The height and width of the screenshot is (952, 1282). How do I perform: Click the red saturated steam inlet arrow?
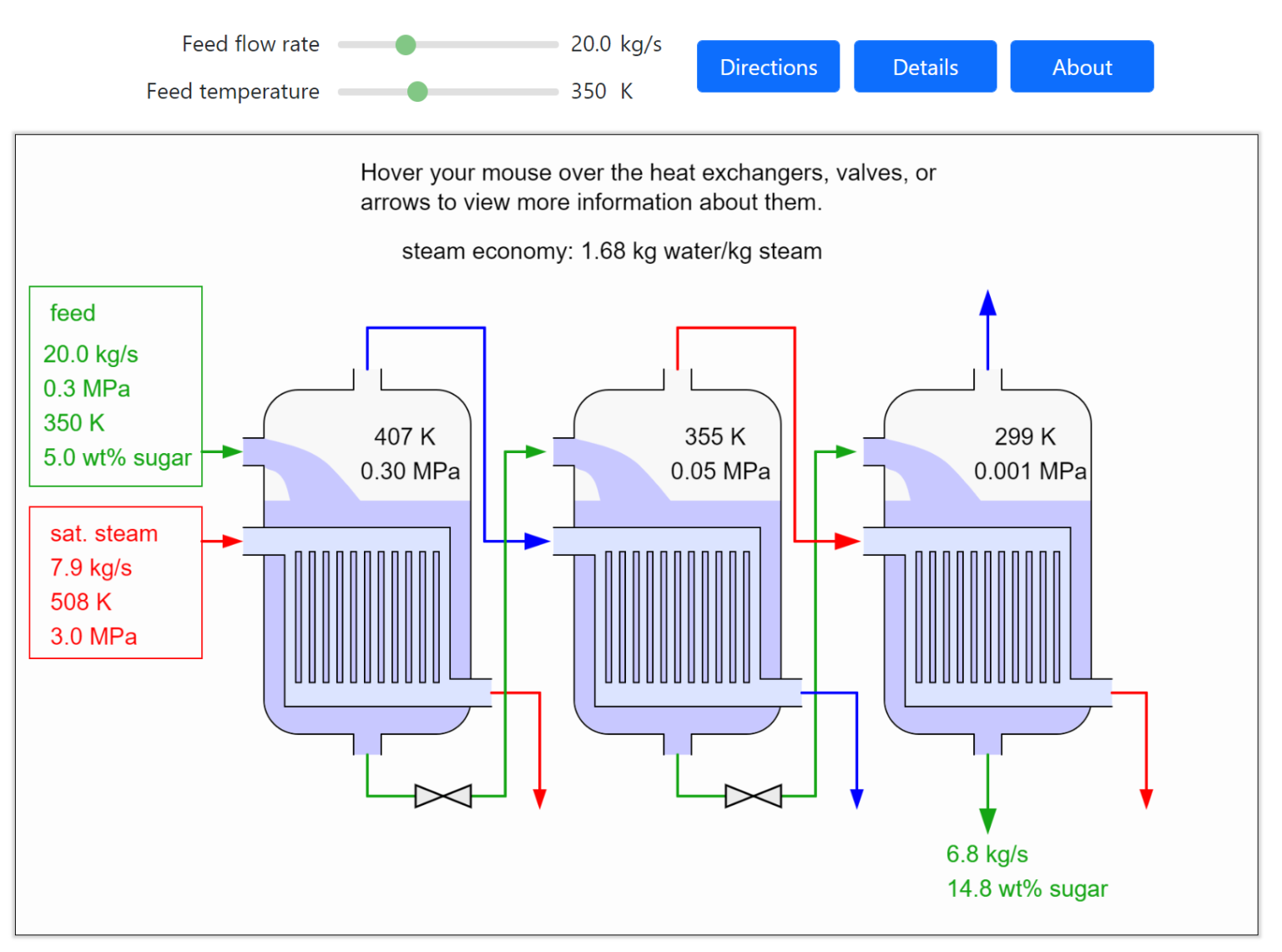pyautogui.click(x=225, y=541)
